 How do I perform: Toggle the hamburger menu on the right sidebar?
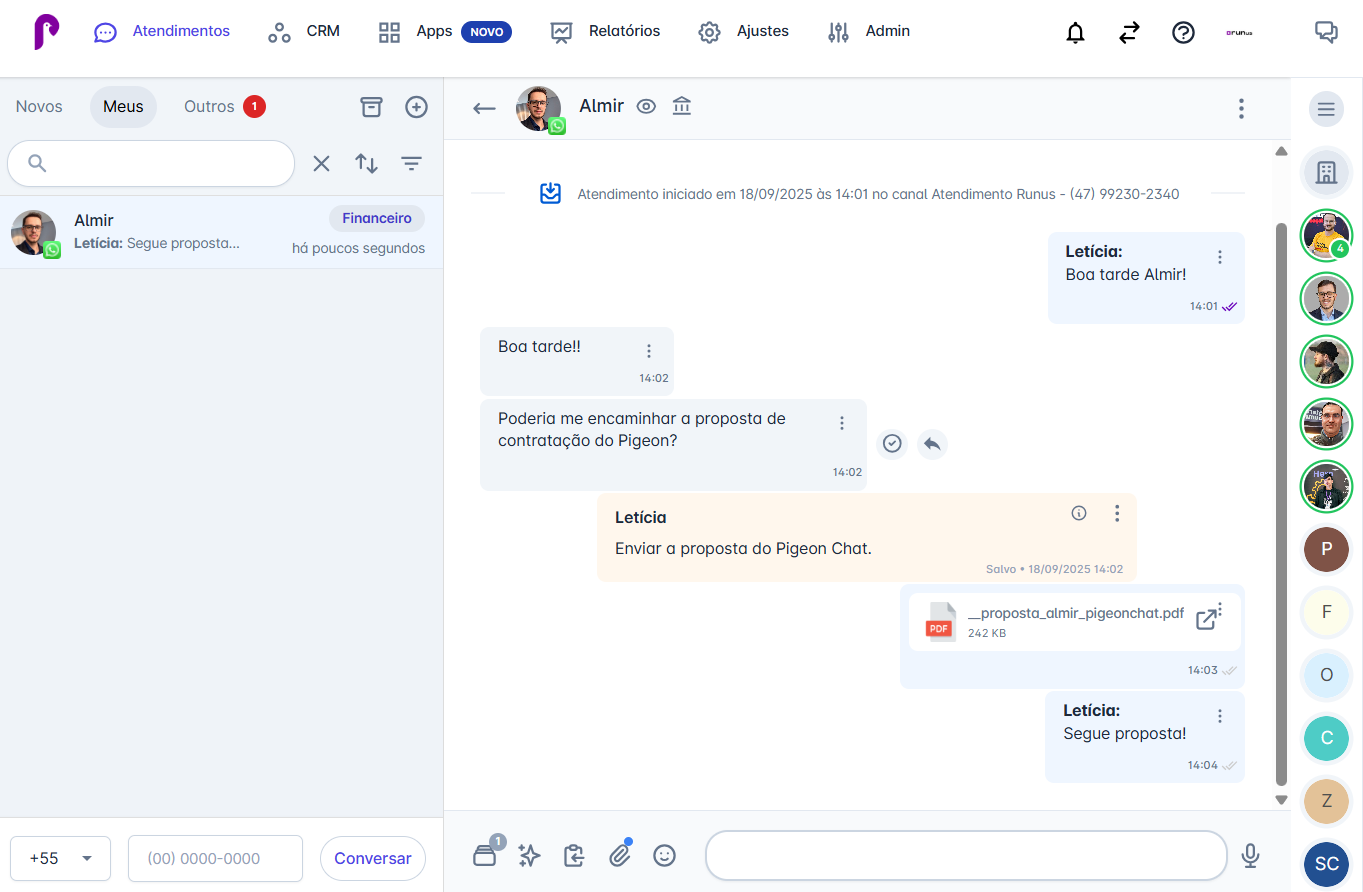tap(1326, 108)
